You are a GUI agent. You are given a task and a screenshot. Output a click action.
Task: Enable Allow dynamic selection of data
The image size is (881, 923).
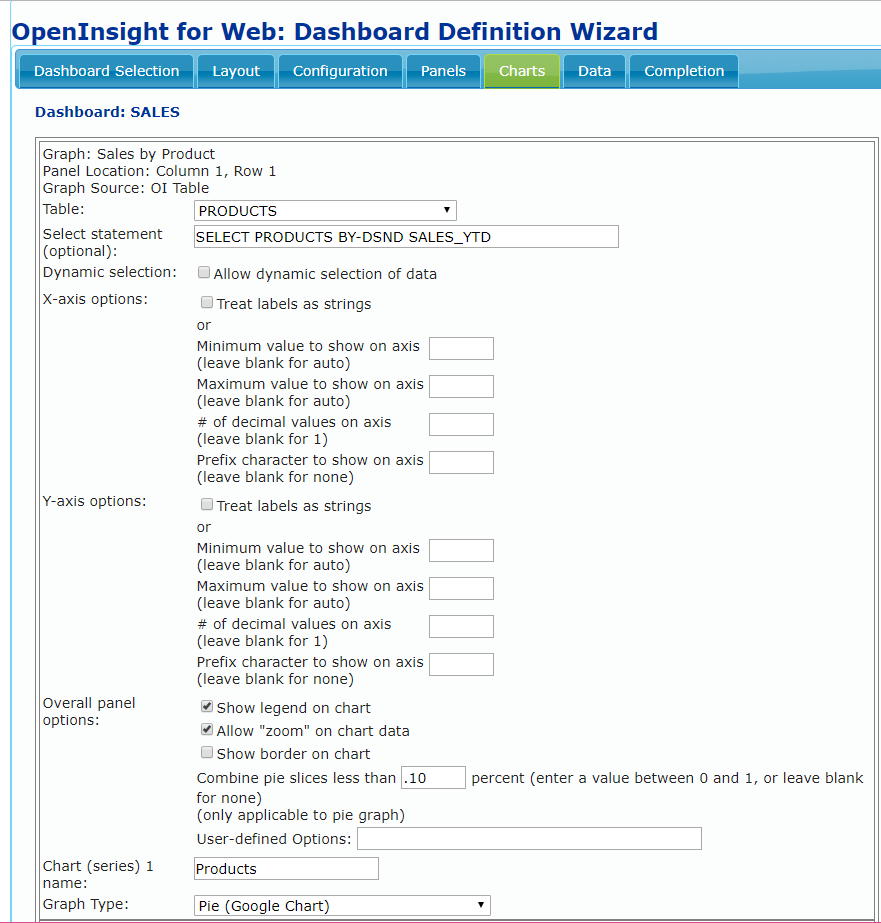click(204, 273)
